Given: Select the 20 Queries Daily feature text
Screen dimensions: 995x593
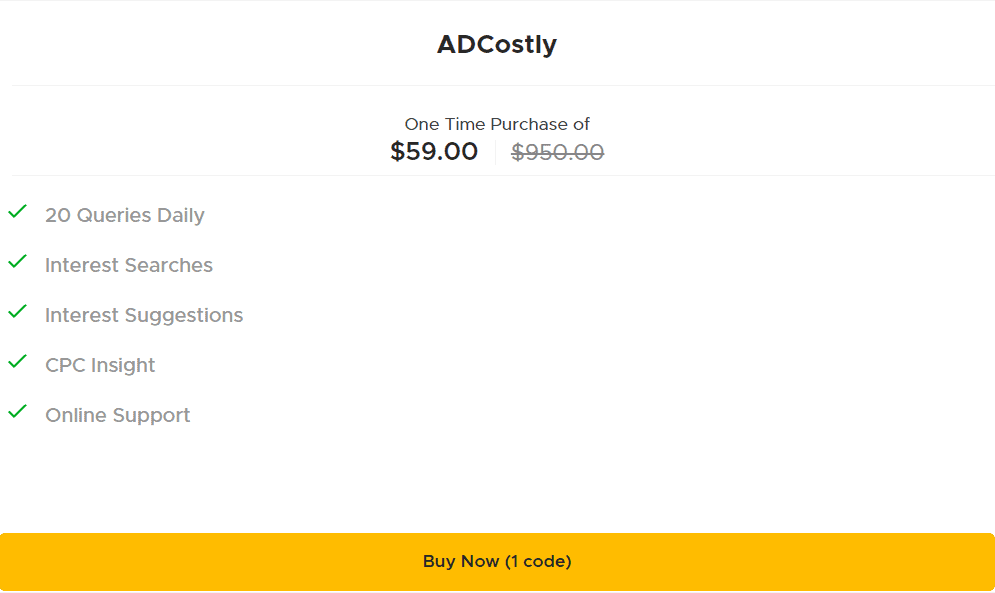Looking at the screenshot, I should (125, 215).
